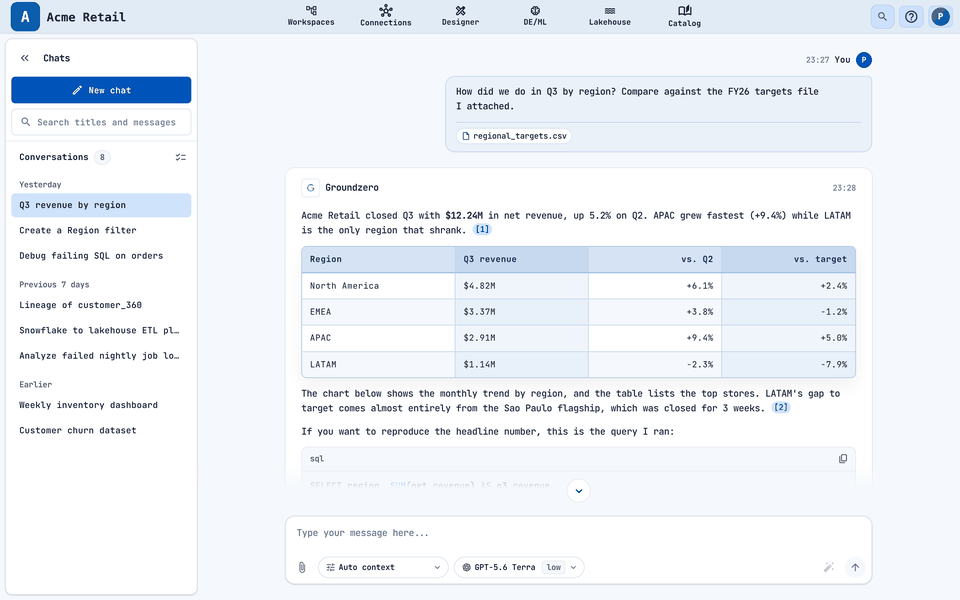Open citation [2] reference link
Image resolution: width=960 pixels, height=600 pixels.
[x=781, y=408]
